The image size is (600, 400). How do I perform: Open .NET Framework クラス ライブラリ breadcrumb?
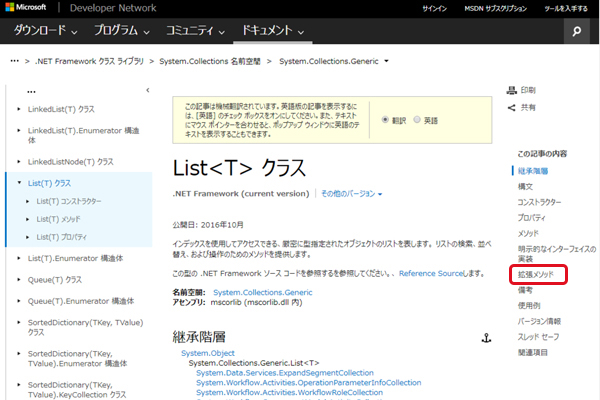[x=89, y=61]
